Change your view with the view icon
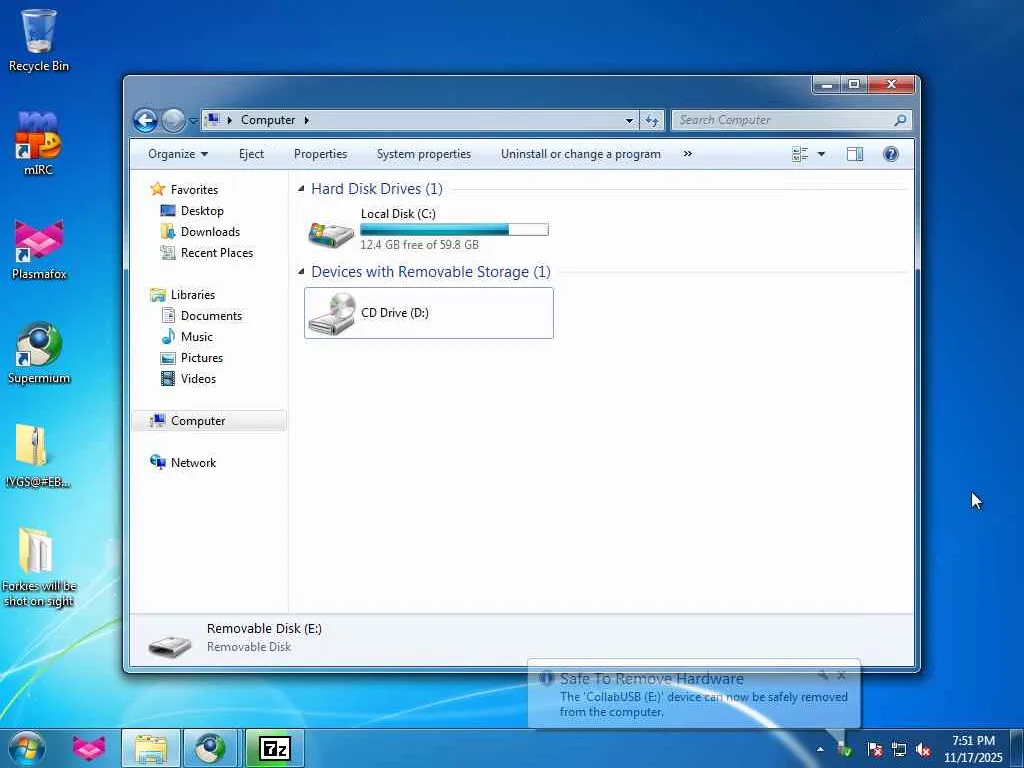Image resolution: width=1024 pixels, height=768 pixels. 799,154
